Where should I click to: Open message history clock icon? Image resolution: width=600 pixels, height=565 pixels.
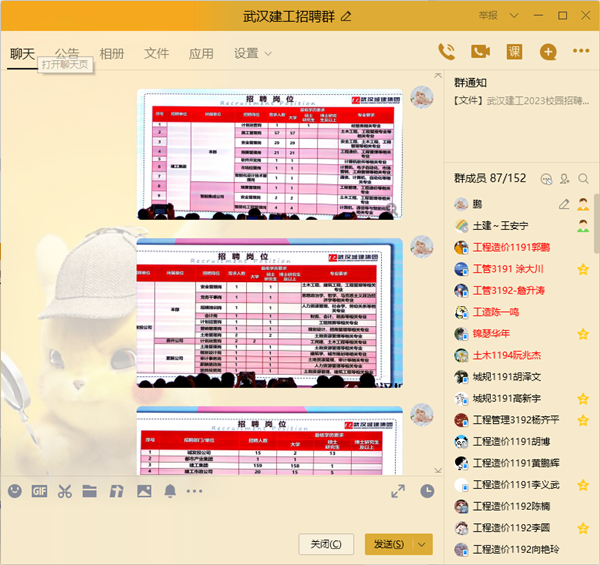pos(427,491)
